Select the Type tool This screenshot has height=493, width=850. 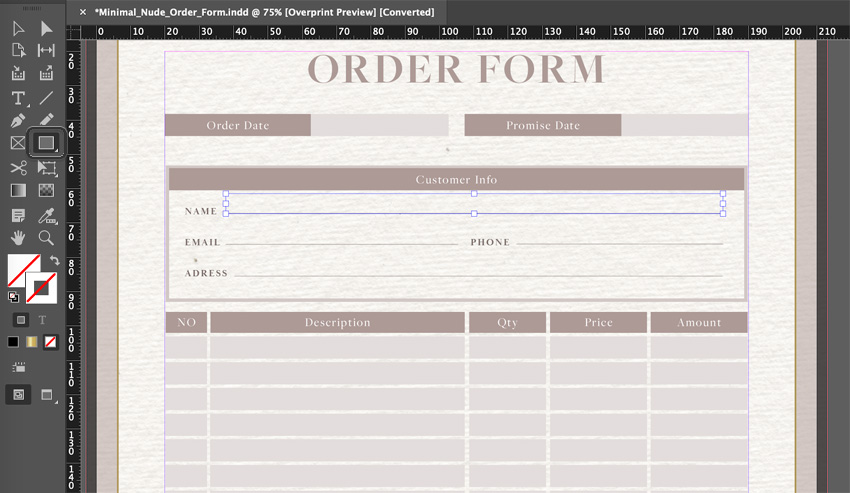(18, 98)
